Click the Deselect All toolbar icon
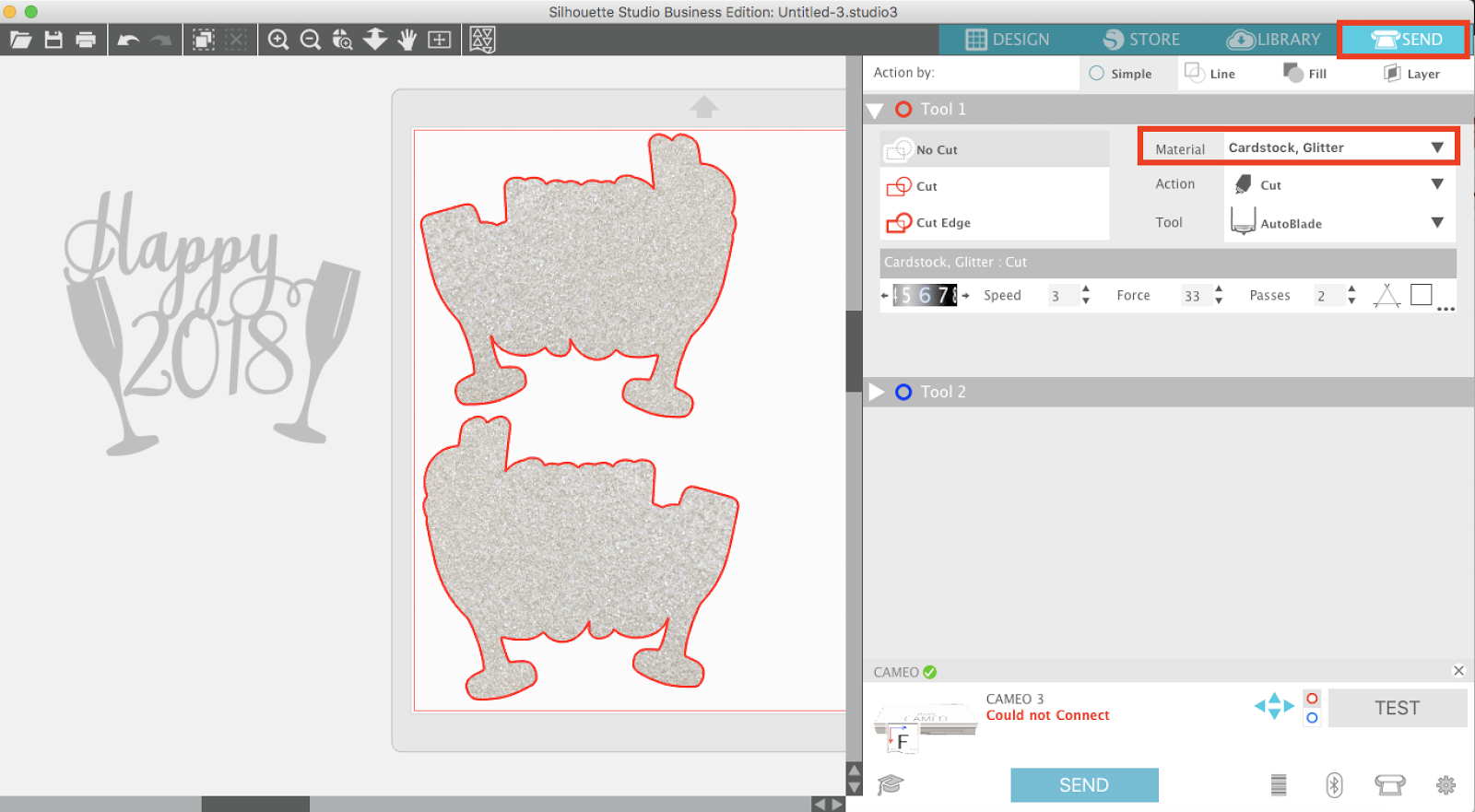This screenshot has height=812, width=1475. pyautogui.click(x=236, y=40)
